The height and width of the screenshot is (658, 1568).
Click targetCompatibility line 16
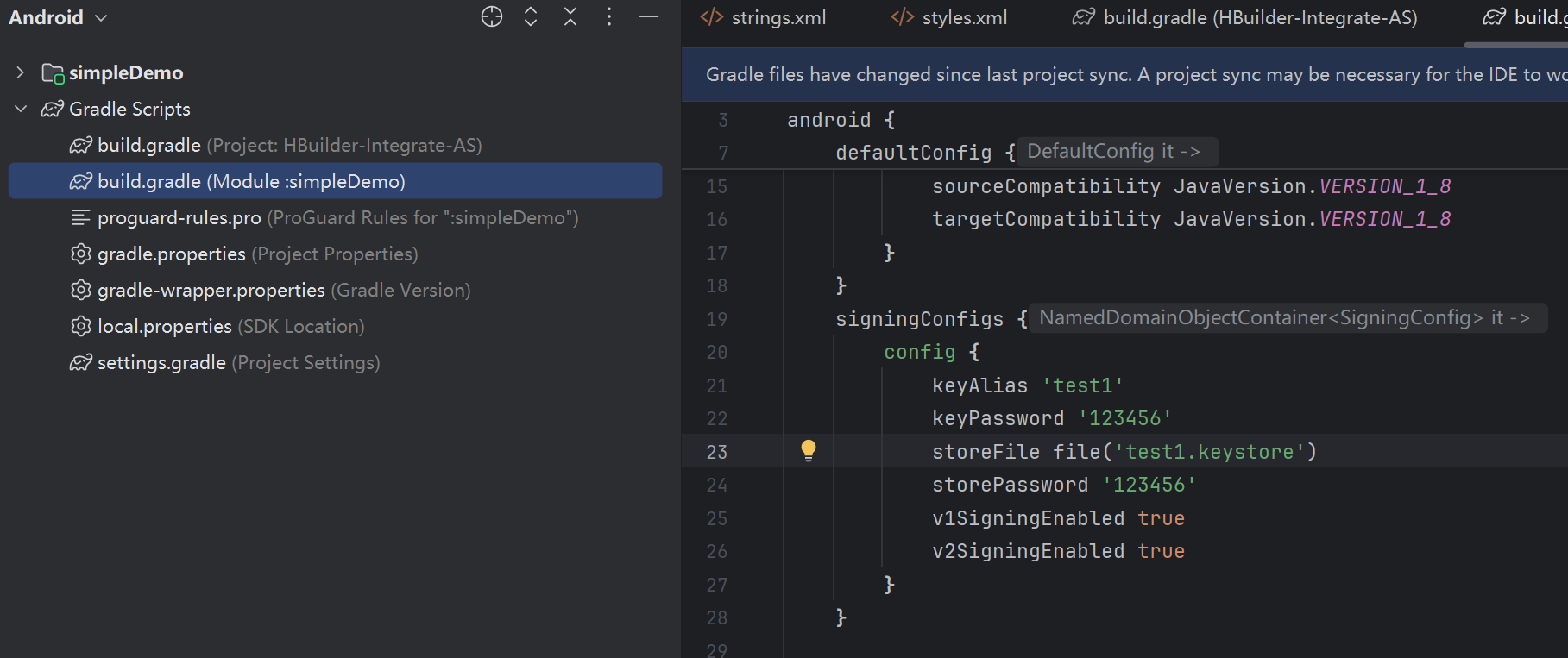(x=1192, y=219)
